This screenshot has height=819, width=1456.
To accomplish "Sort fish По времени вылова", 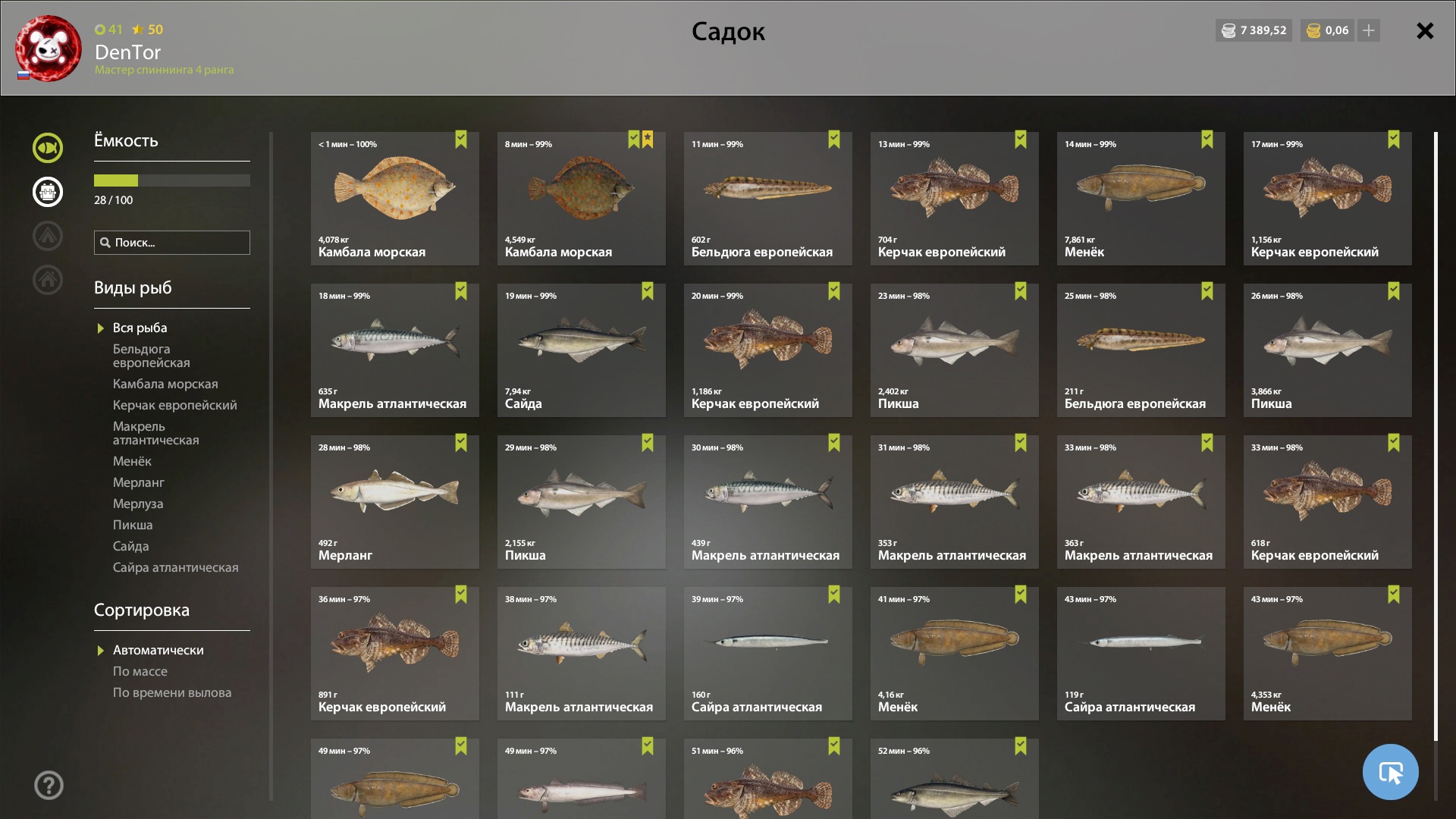I will pyautogui.click(x=172, y=692).
